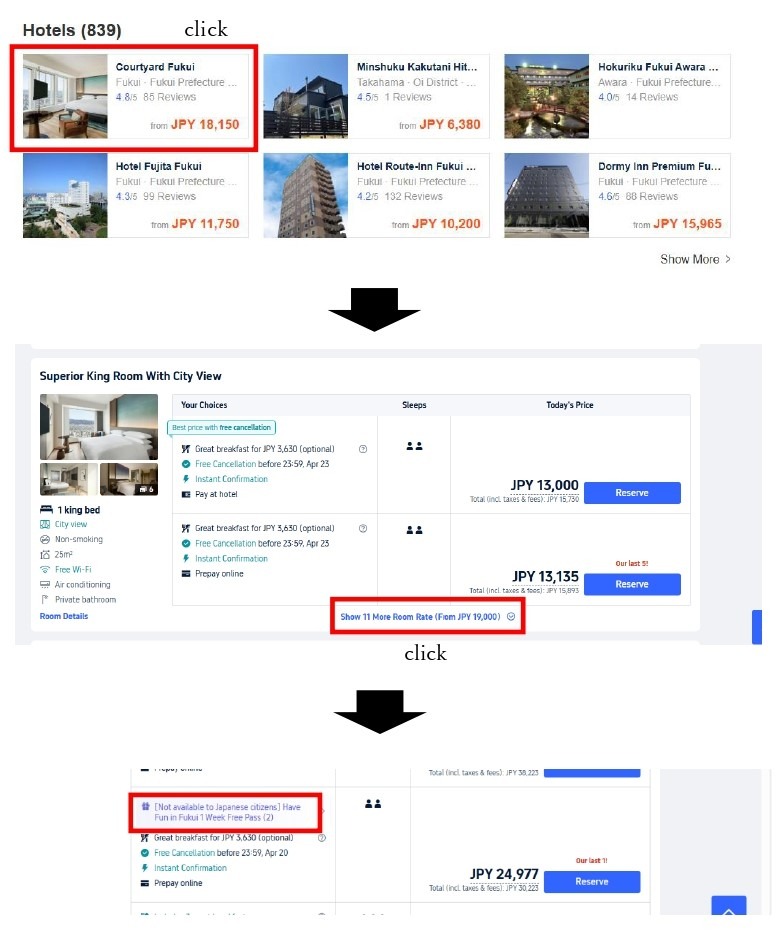This screenshot has width=782, height=935.
Task: Click the Best price with free cancellation badge
Action: [x=221, y=428]
